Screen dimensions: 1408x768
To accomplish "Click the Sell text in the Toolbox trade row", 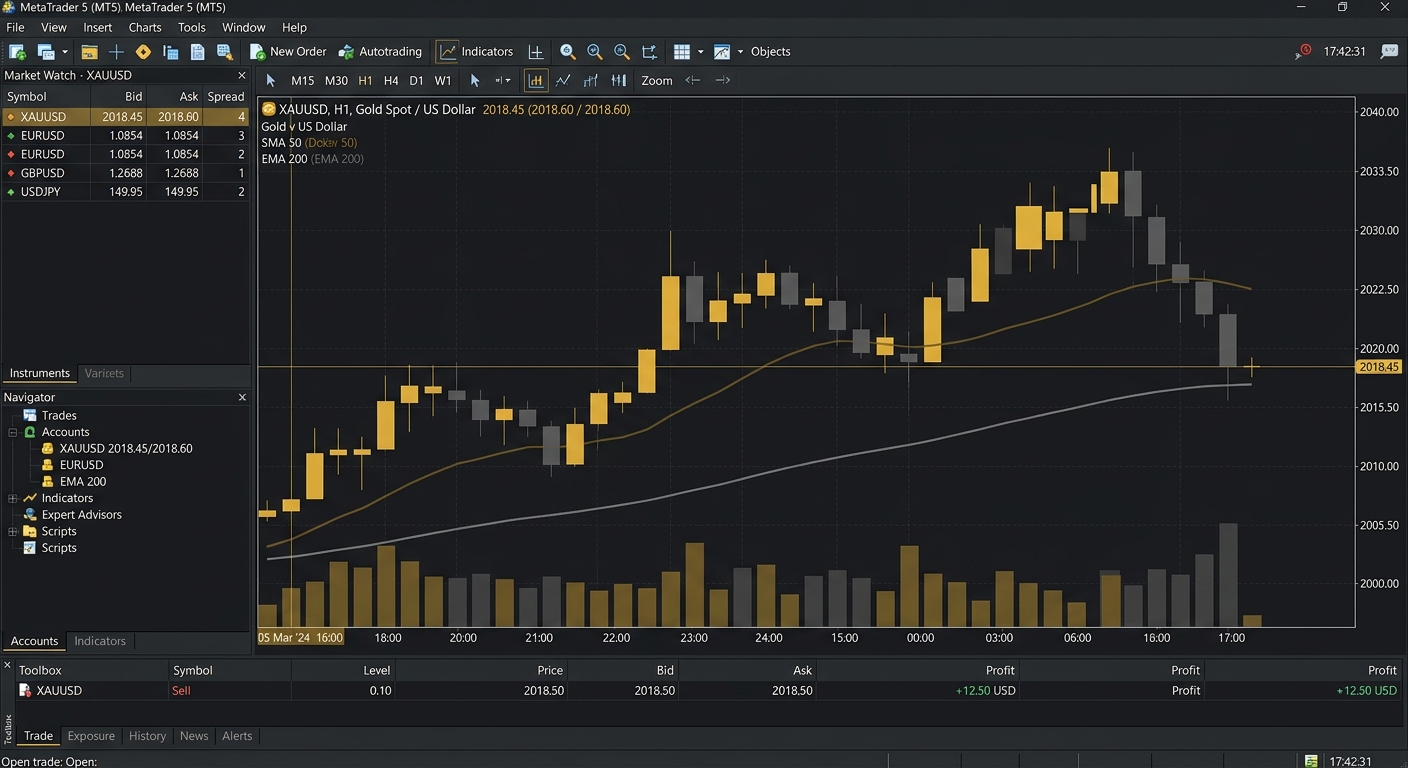I will (x=181, y=691).
